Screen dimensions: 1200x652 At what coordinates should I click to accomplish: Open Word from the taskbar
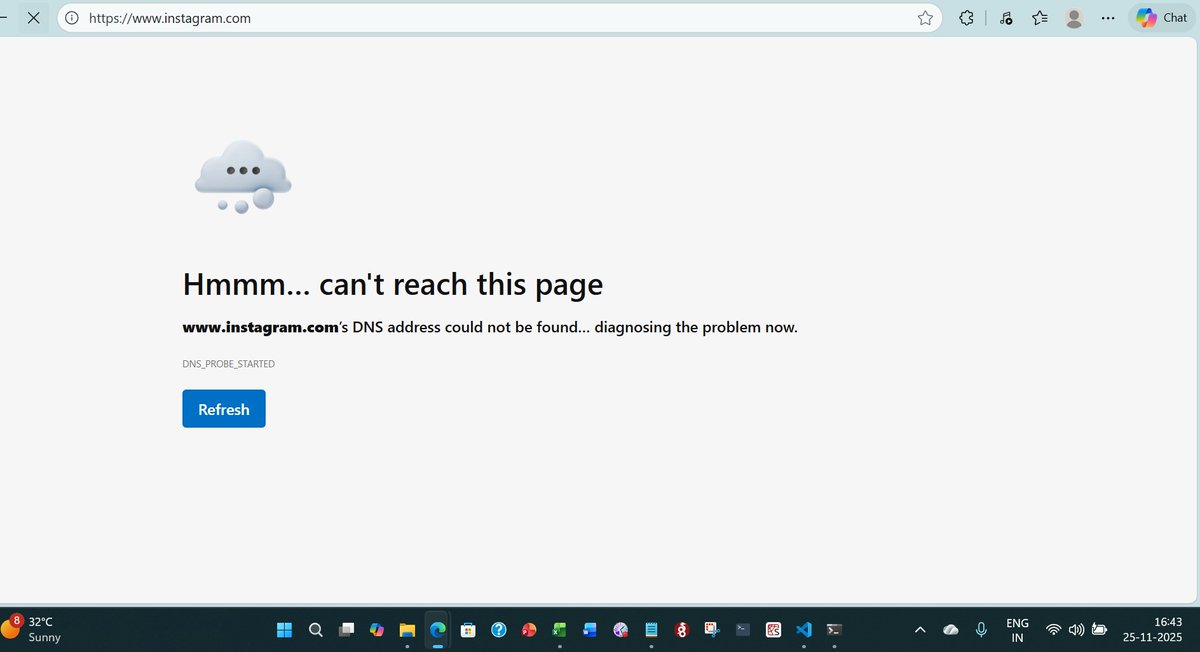pyautogui.click(x=590, y=630)
